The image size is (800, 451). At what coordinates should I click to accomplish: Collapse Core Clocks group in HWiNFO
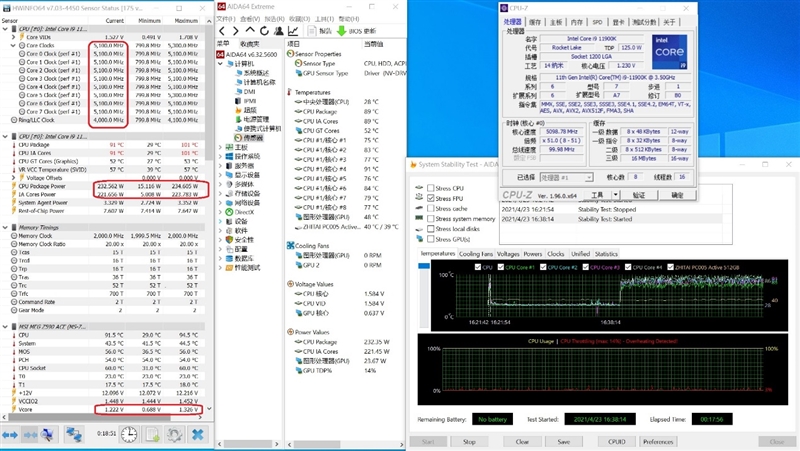(x=13, y=45)
